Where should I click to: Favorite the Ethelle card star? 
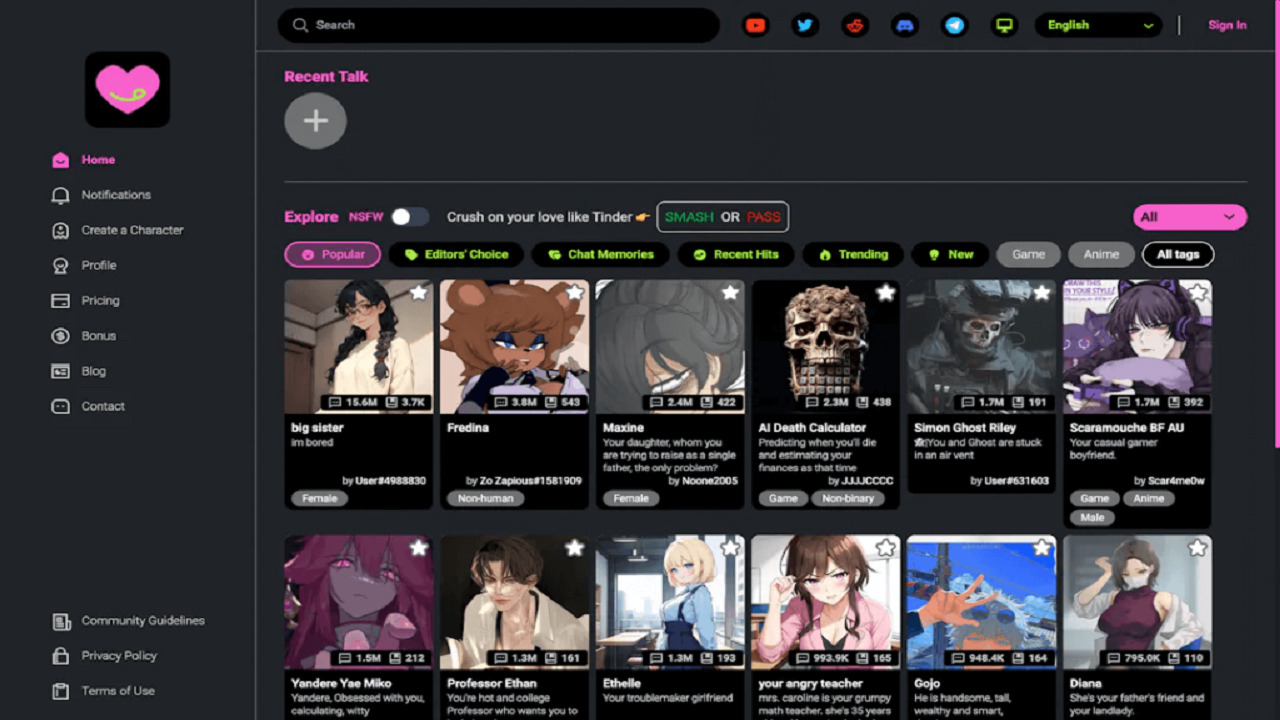point(731,548)
